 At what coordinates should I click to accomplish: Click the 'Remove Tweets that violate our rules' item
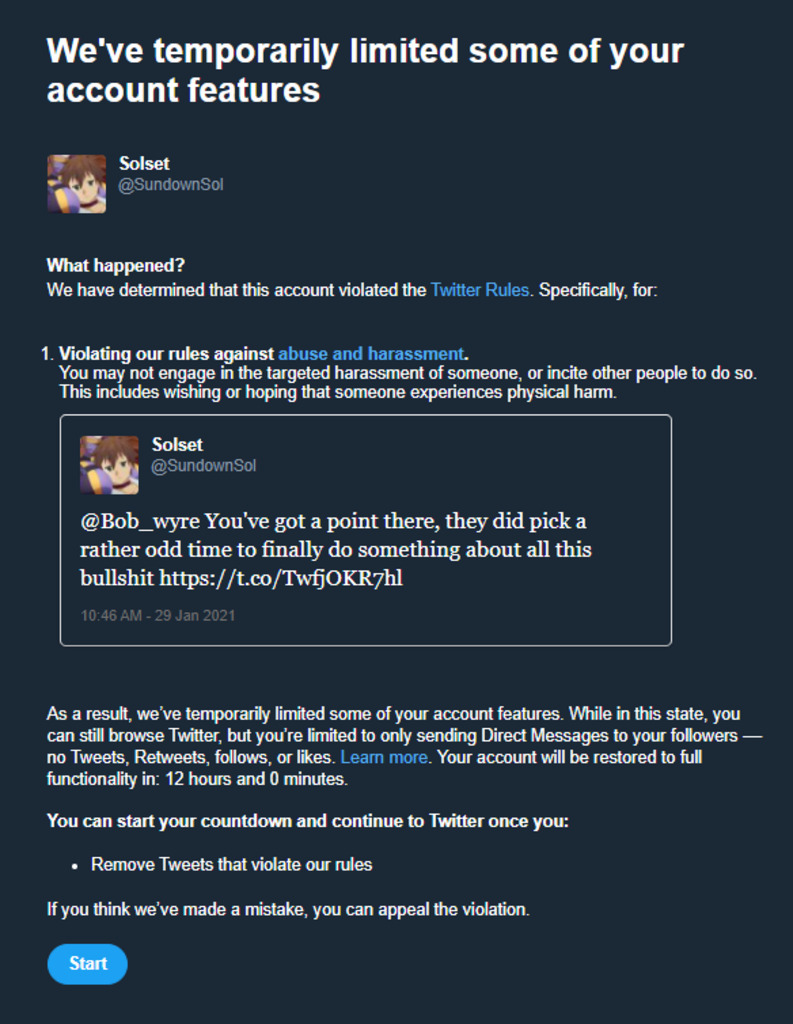click(231, 864)
